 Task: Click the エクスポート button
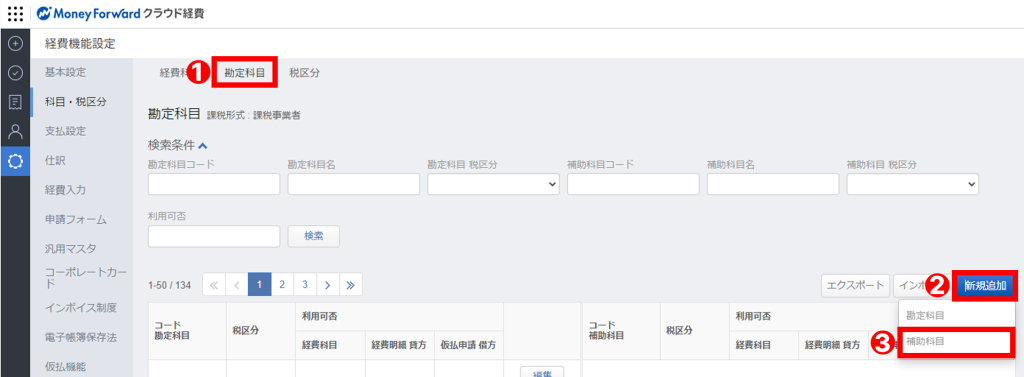[855, 285]
